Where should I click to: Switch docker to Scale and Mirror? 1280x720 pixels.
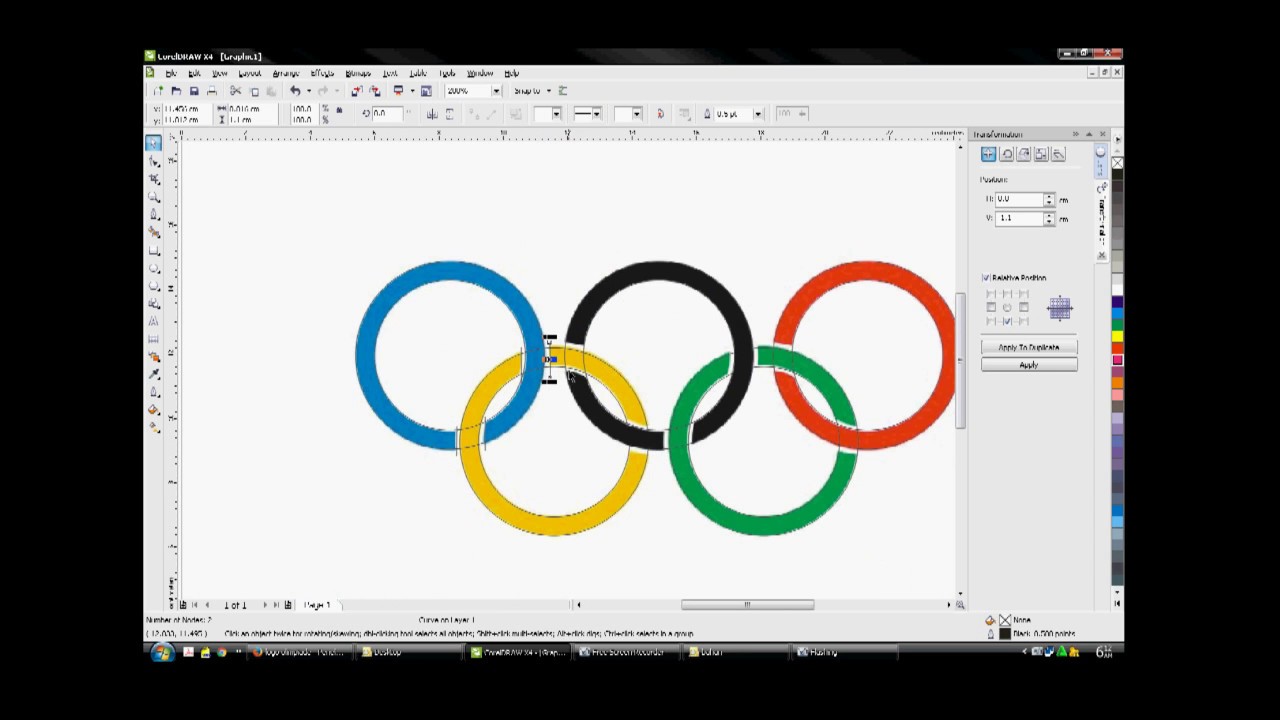tap(1023, 154)
